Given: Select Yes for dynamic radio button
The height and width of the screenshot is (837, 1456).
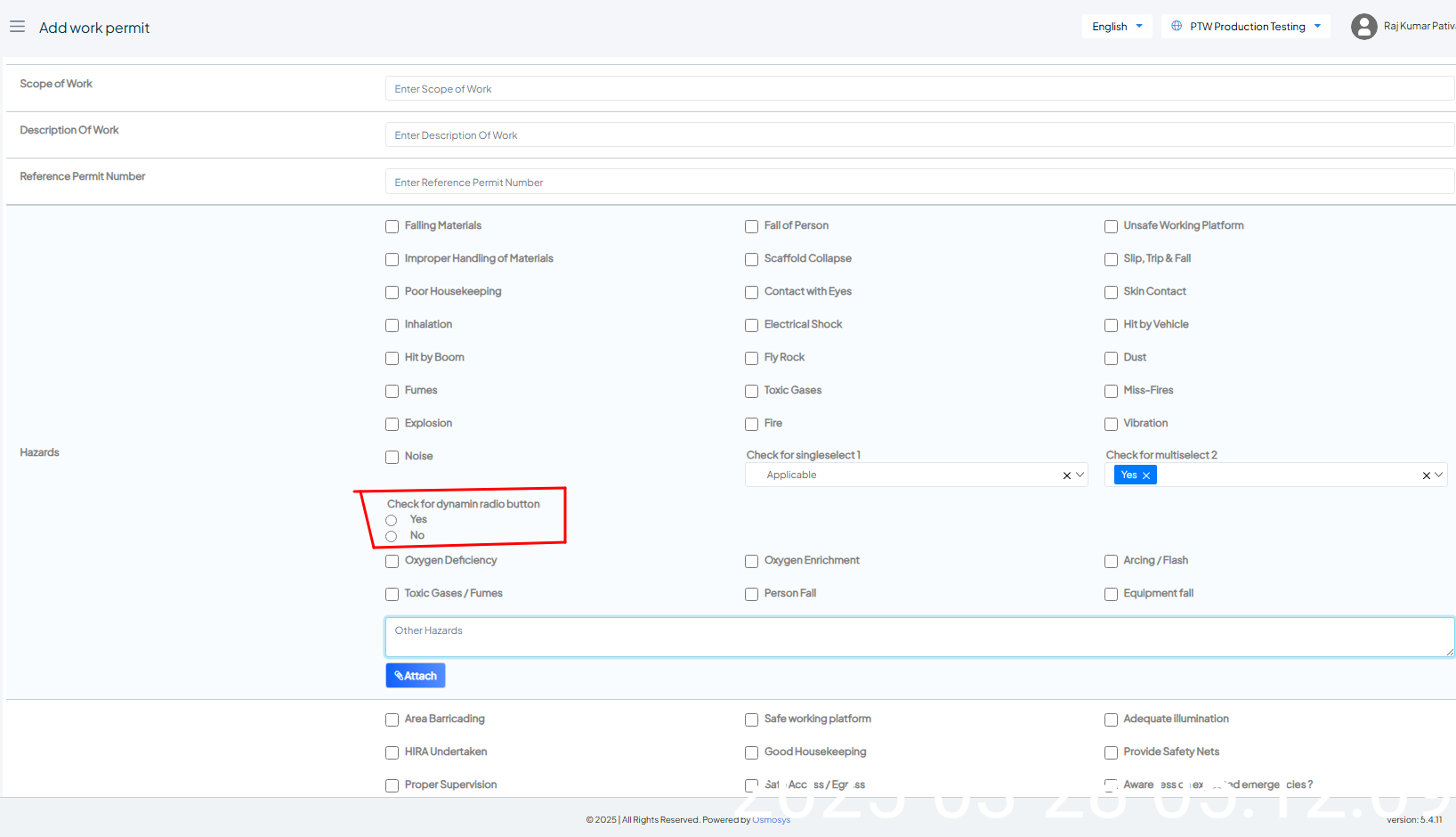Looking at the screenshot, I should click(x=391, y=520).
